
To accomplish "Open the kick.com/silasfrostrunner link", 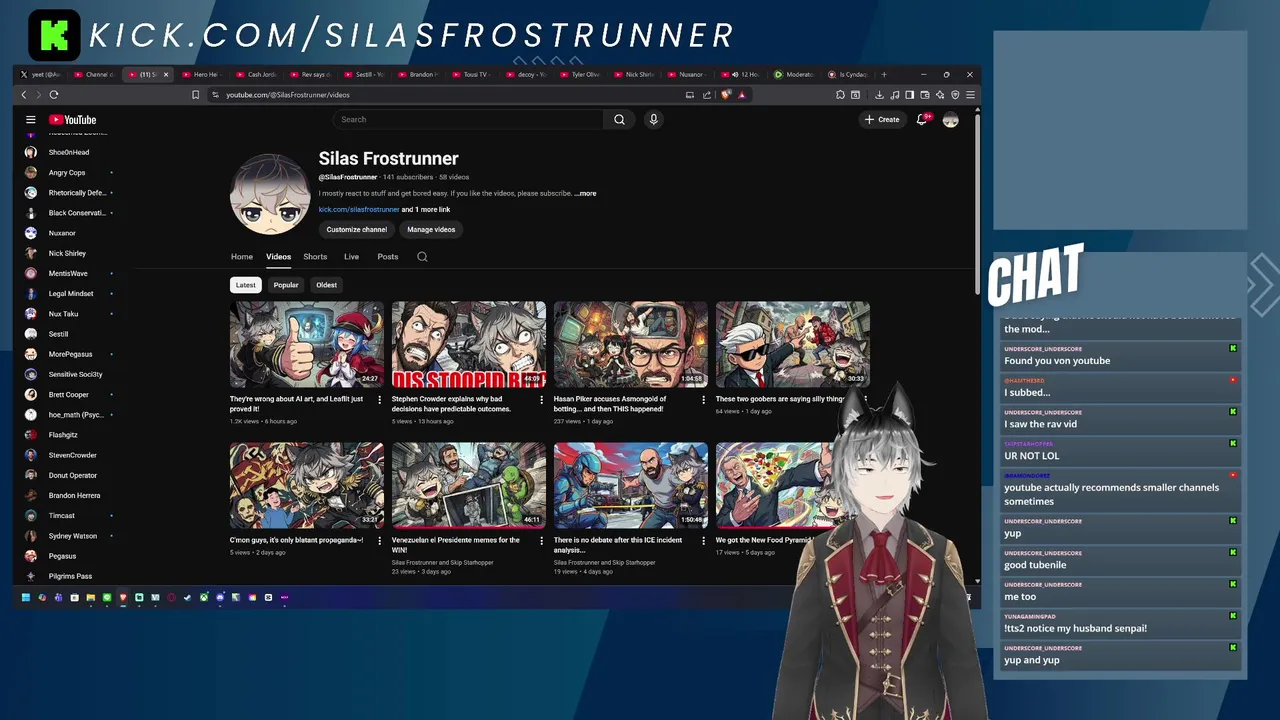I will 359,210.
